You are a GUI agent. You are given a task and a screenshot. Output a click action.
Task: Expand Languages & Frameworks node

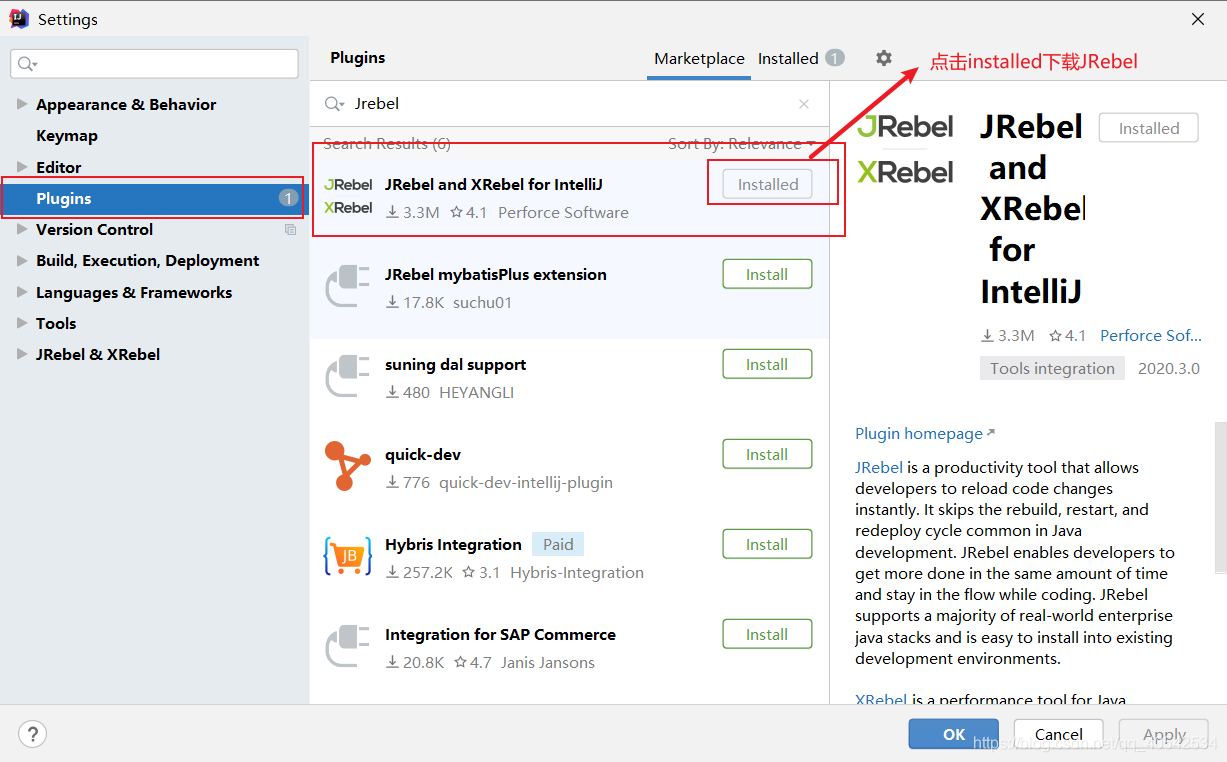[22, 292]
